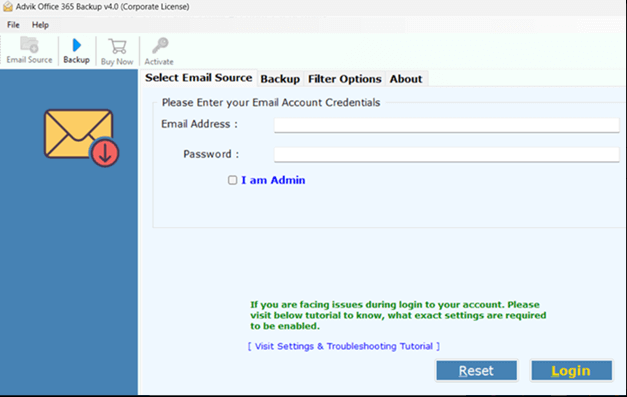
Task: Open Visit Settings & Troubleshooting Tutorial link
Action: tap(343, 346)
